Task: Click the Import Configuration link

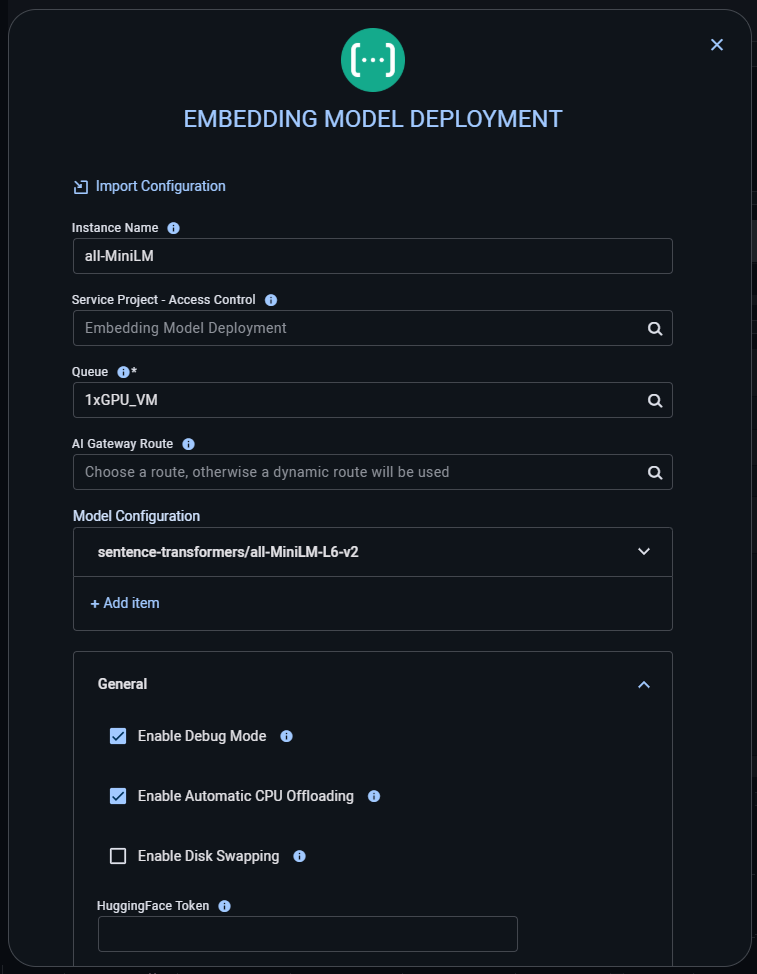Action: tap(160, 186)
